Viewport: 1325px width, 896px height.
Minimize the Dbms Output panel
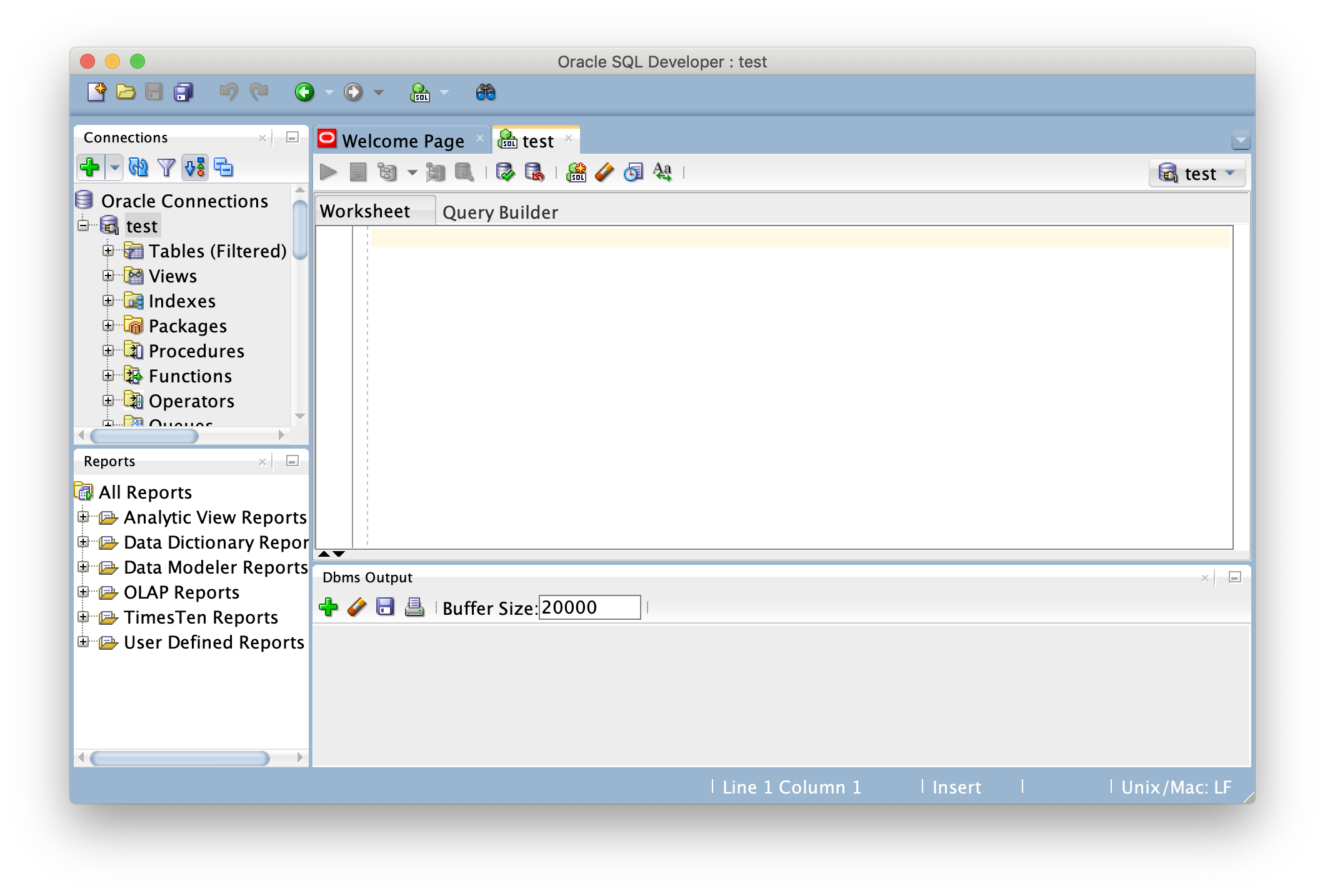click(1234, 577)
